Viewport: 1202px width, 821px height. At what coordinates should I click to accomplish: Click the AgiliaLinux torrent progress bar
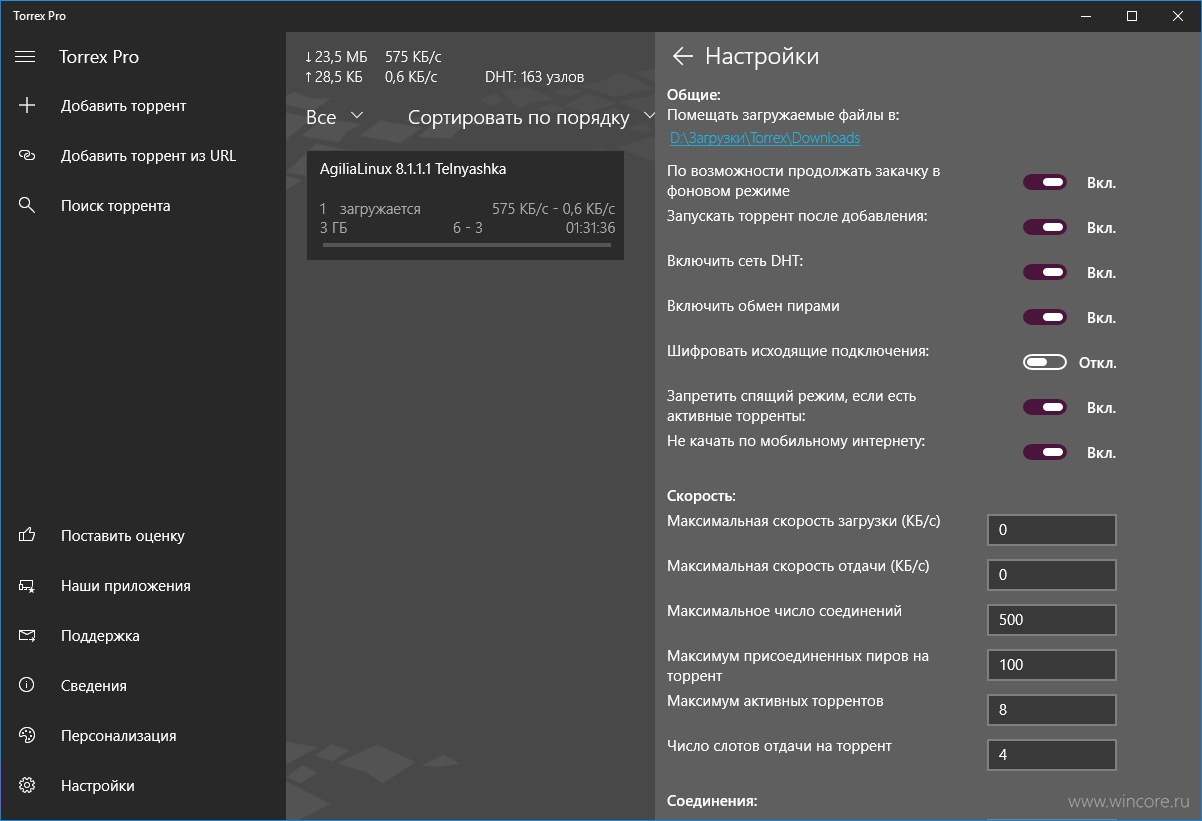pos(468,244)
